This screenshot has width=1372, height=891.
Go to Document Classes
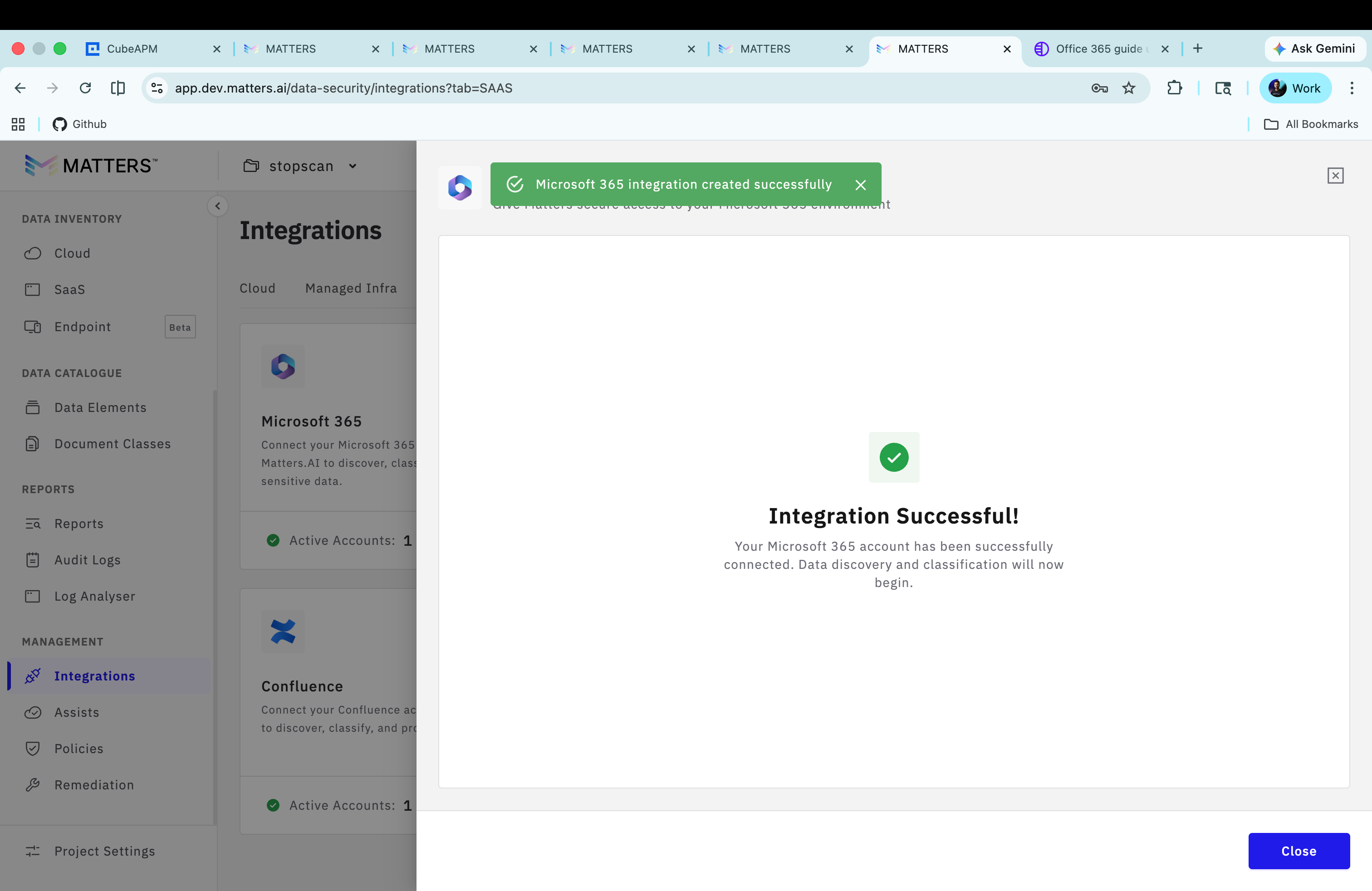point(113,444)
